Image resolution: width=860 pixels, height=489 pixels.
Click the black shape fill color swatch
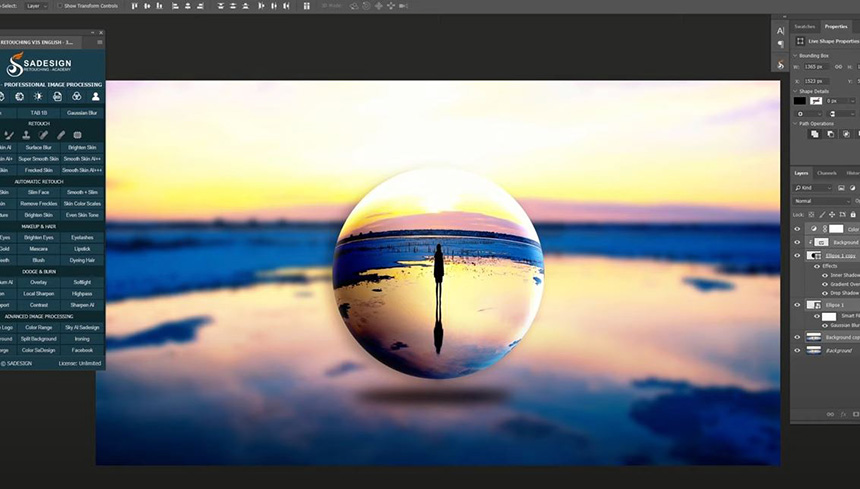799,101
